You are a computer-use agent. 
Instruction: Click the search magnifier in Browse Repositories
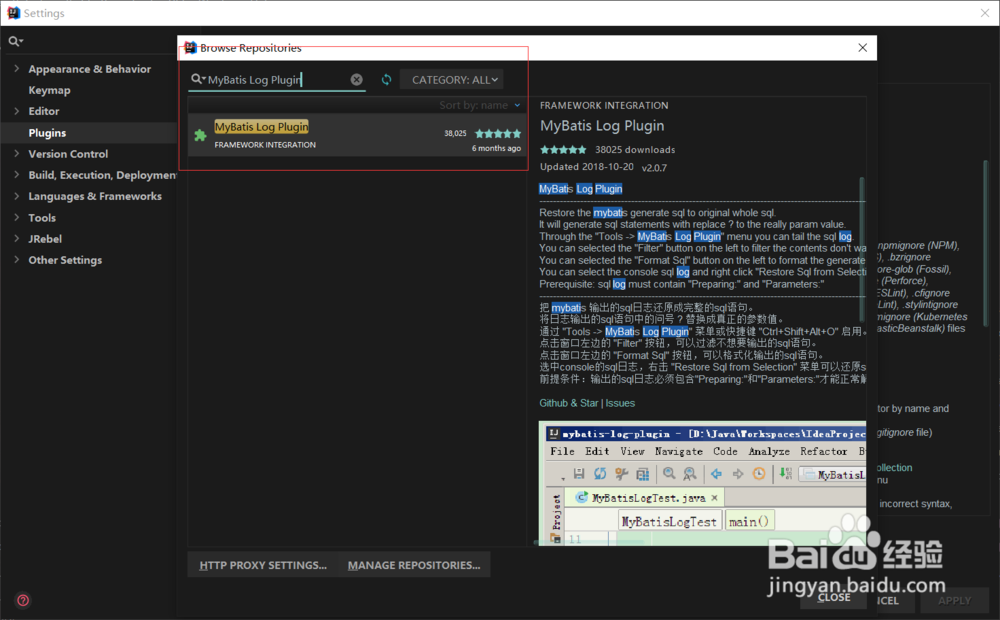[198, 79]
